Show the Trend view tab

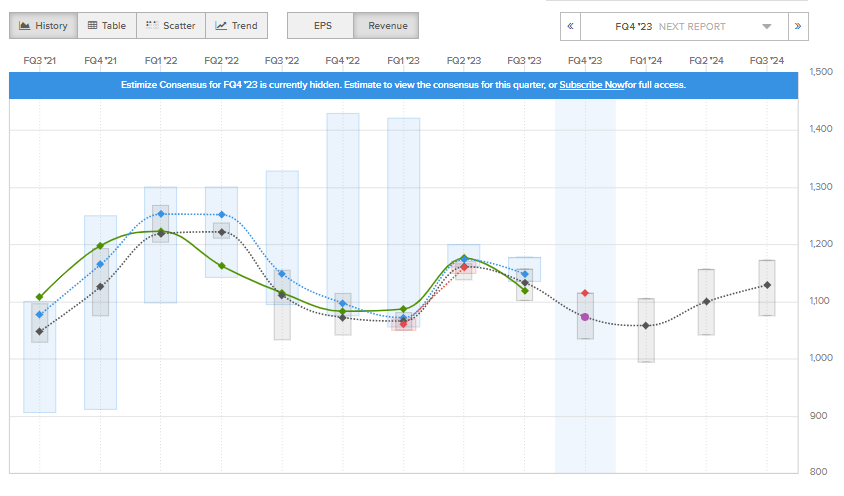pos(237,26)
